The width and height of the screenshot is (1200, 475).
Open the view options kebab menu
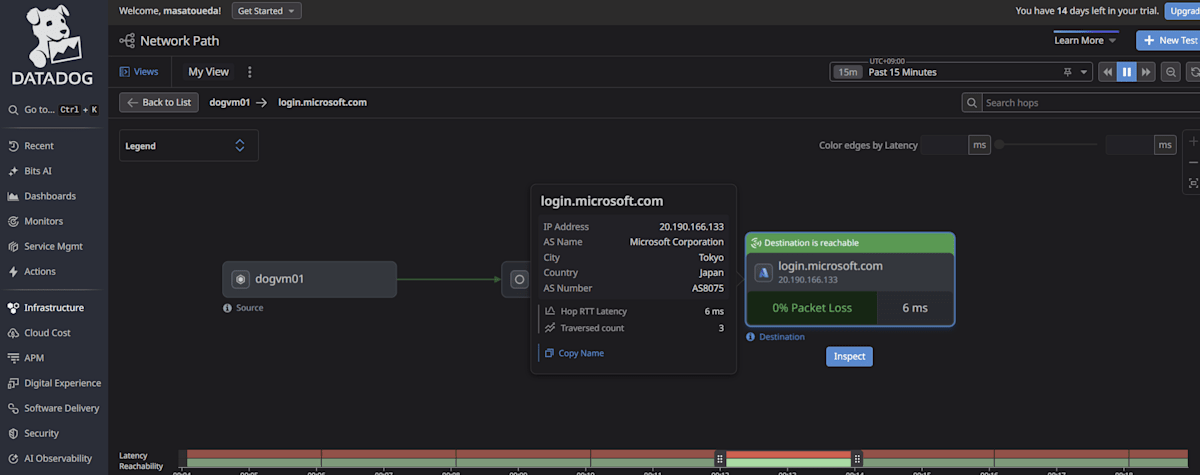tap(250, 72)
